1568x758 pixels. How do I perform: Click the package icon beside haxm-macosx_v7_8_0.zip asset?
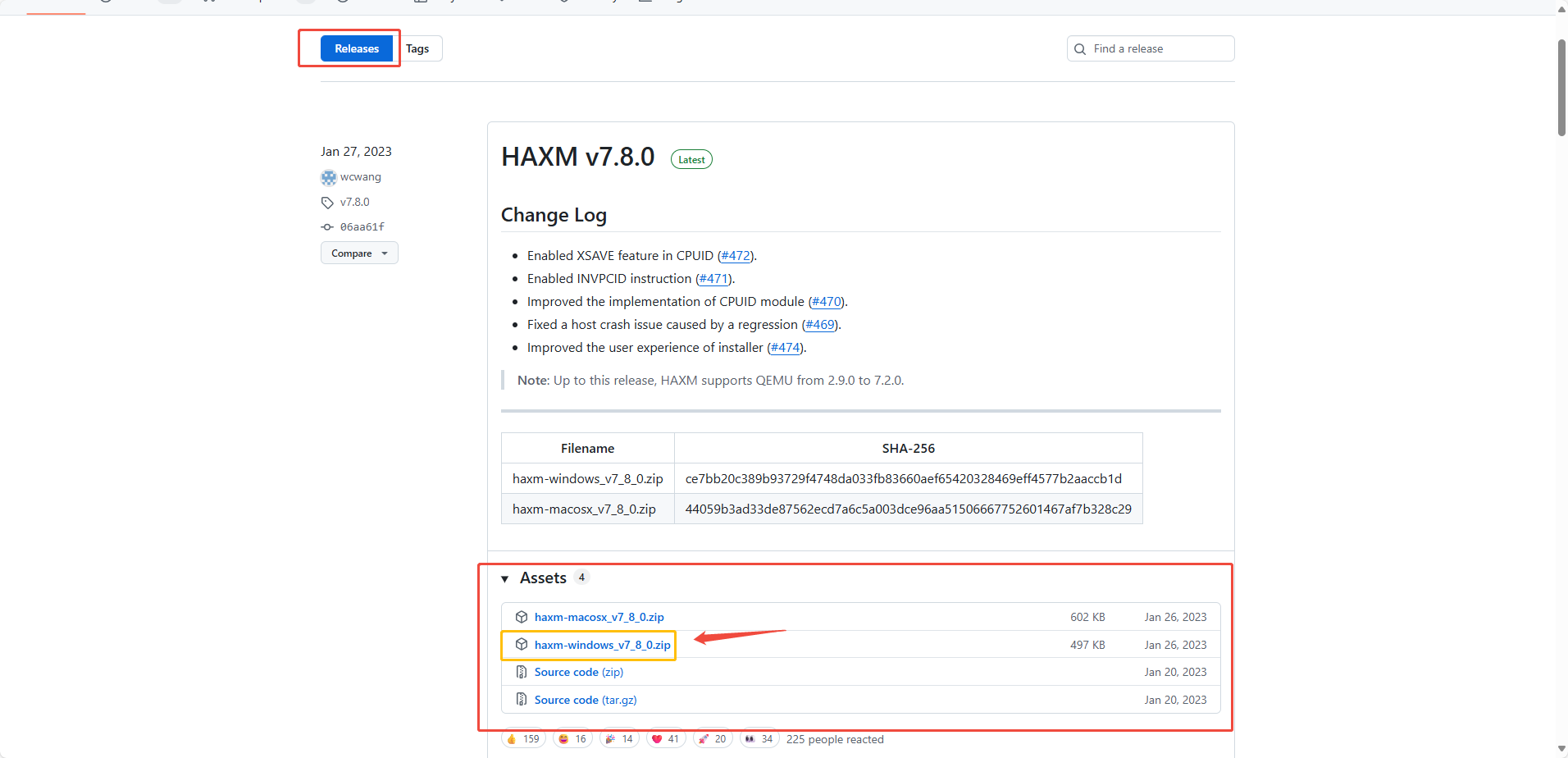[522, 617]
